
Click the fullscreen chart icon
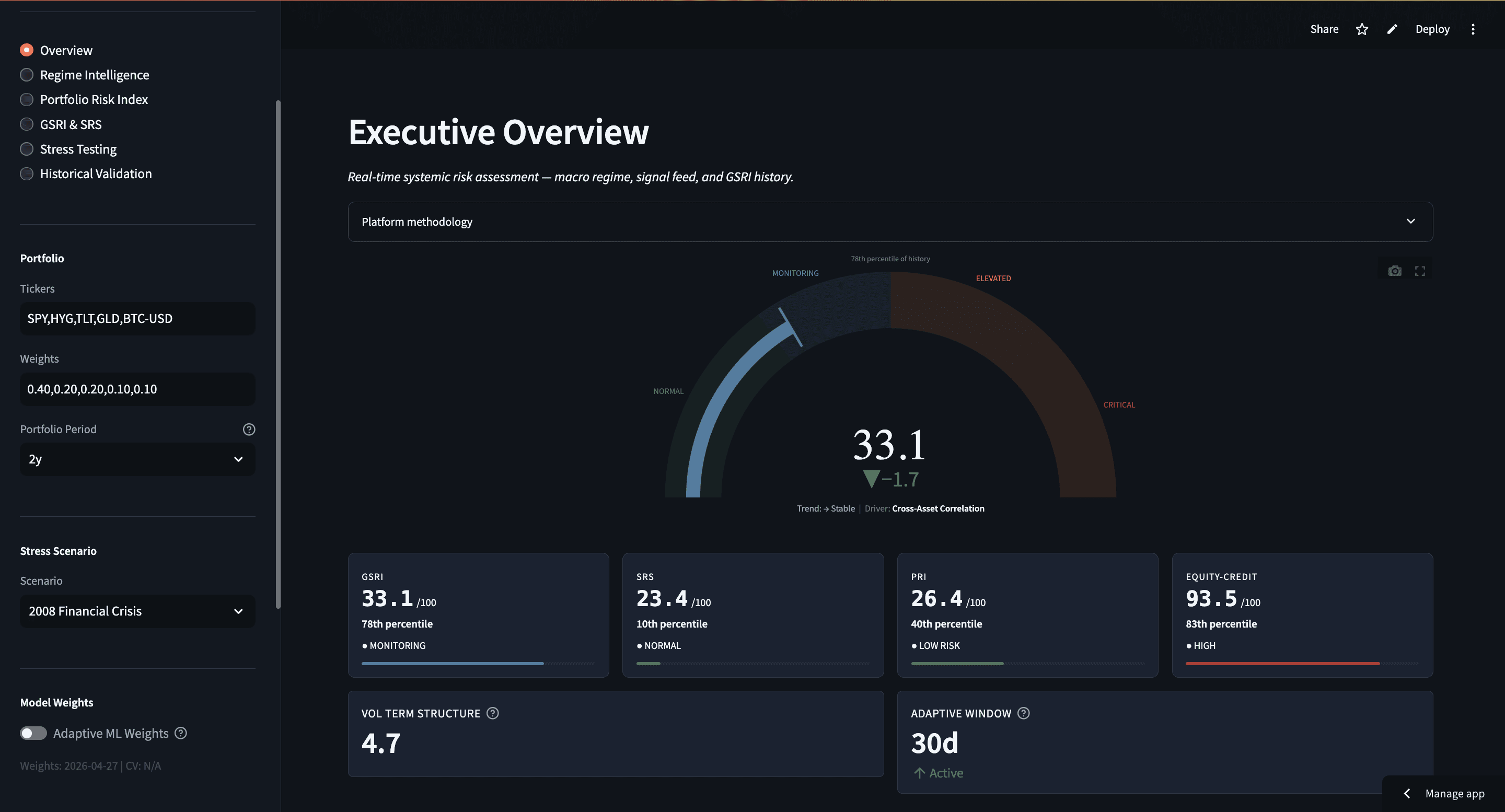pyautogui.click(x=1420, y=271)
